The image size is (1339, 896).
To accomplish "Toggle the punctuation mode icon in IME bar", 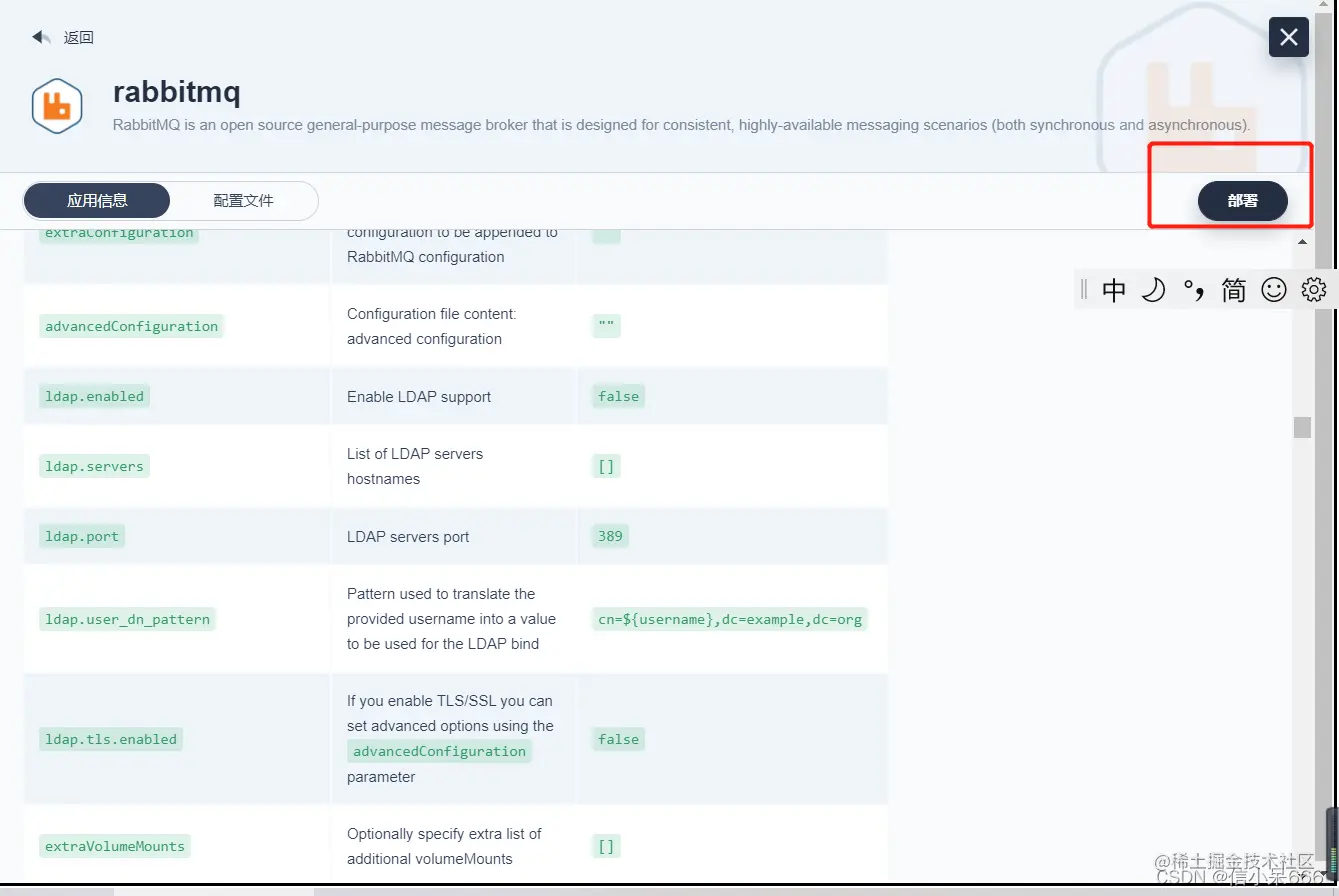I will (x=1194, y=290).
